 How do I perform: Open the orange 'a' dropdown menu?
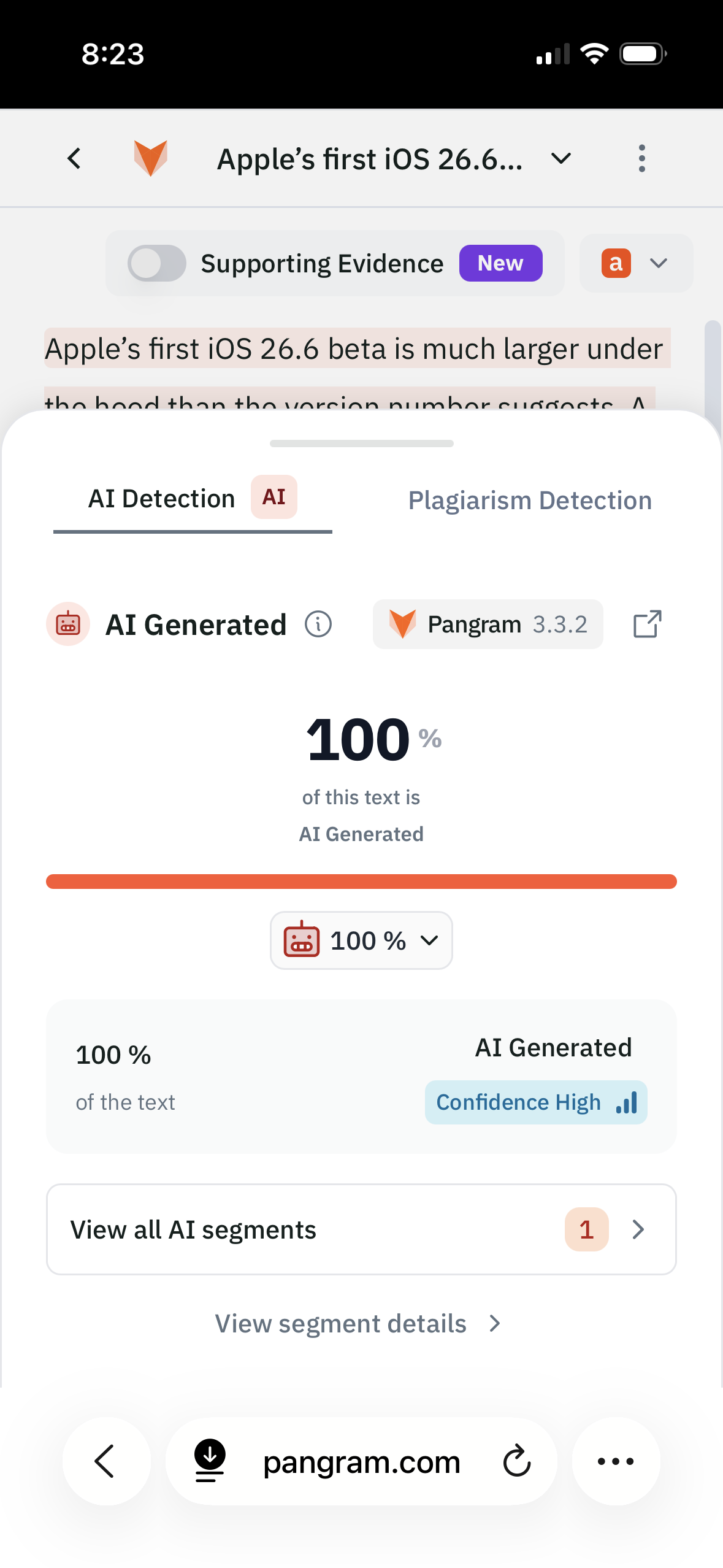point(636,263)
